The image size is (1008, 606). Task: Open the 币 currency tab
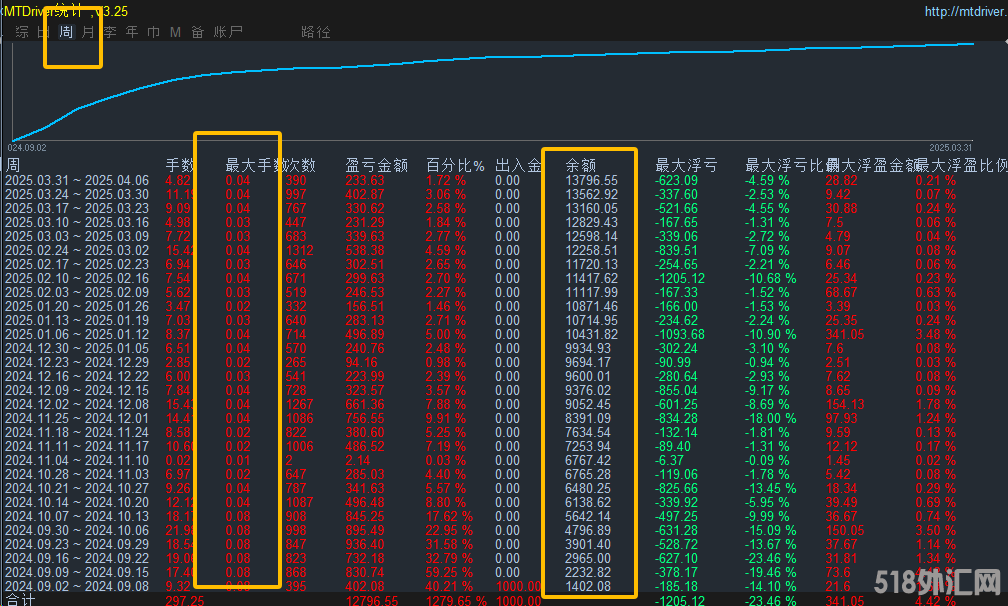pyautogui.click(x=154, y=31)
